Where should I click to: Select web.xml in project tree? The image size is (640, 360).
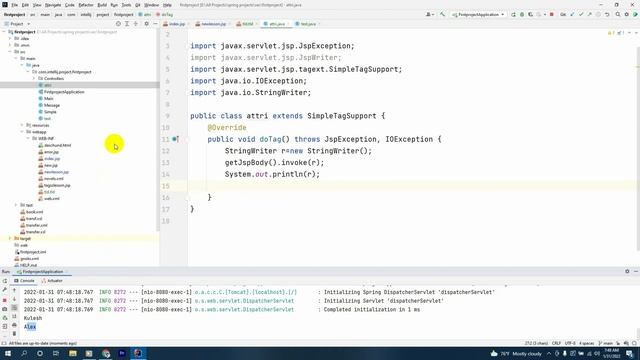click(49, 198)
